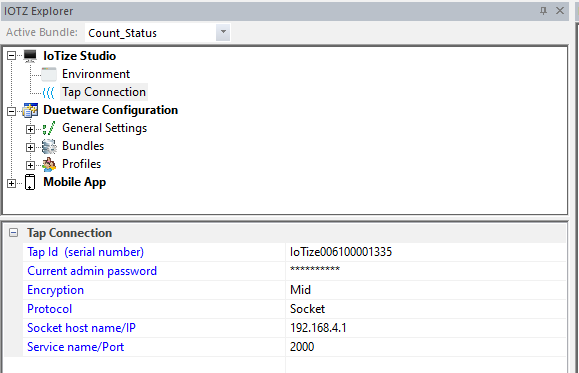Click the Tap Connection group header text

[x=69, y=233]
